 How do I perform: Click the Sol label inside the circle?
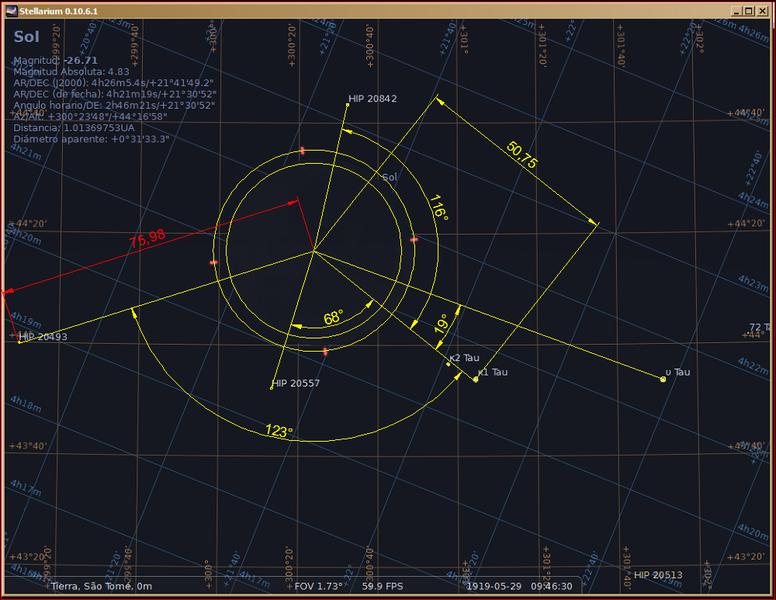point(390,177)
